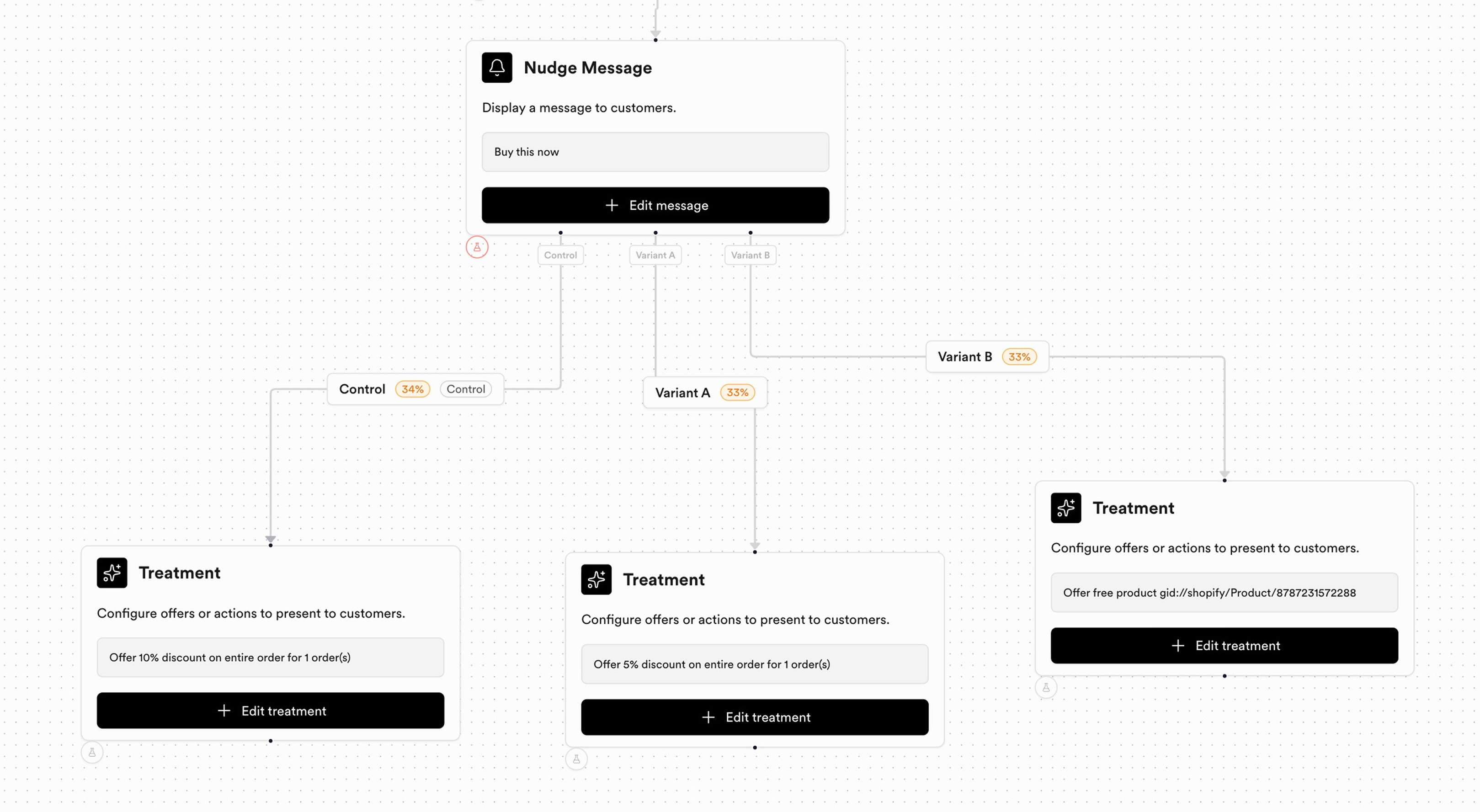The height and width of the screenshot is (812, 1480).
Task: Click the Buy this now message field
Action: tap(655, 152)
